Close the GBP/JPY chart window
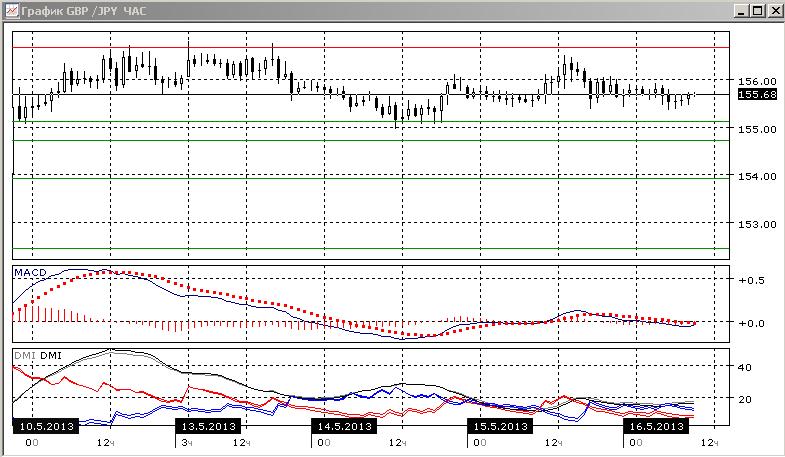This screenshot has height=457, width=785. 774,11
